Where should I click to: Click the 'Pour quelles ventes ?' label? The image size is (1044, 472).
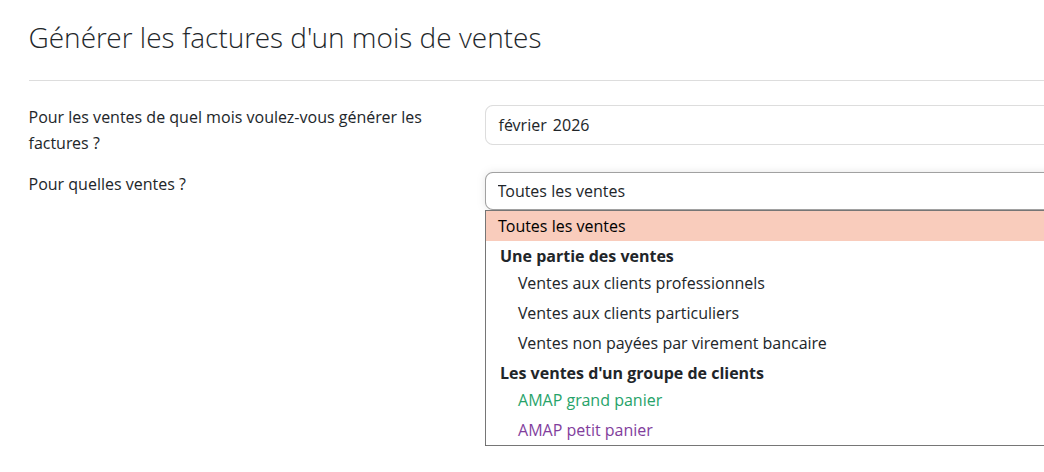pyautogui.click(x=108, y=184)
